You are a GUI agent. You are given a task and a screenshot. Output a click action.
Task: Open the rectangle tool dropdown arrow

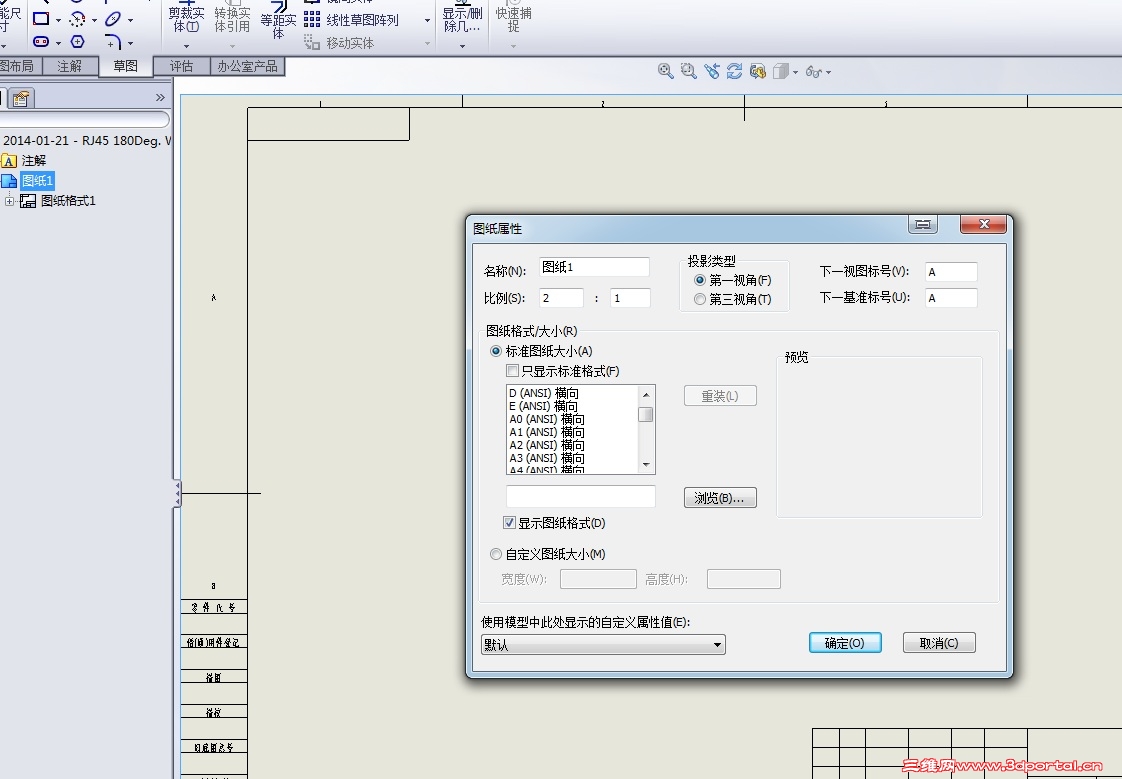[59, 20]
